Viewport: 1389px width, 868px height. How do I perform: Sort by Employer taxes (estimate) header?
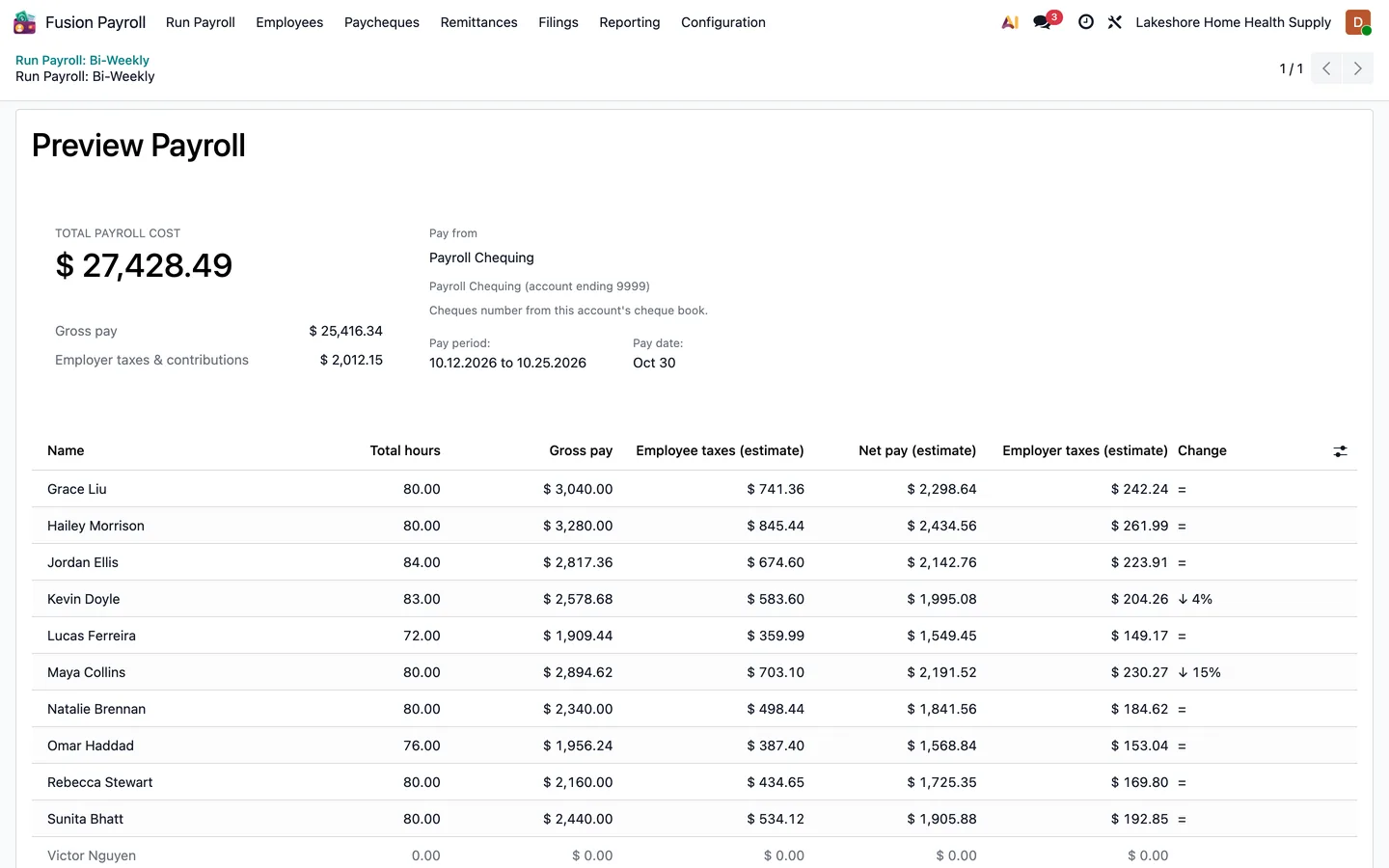[x=1085, y=450]
